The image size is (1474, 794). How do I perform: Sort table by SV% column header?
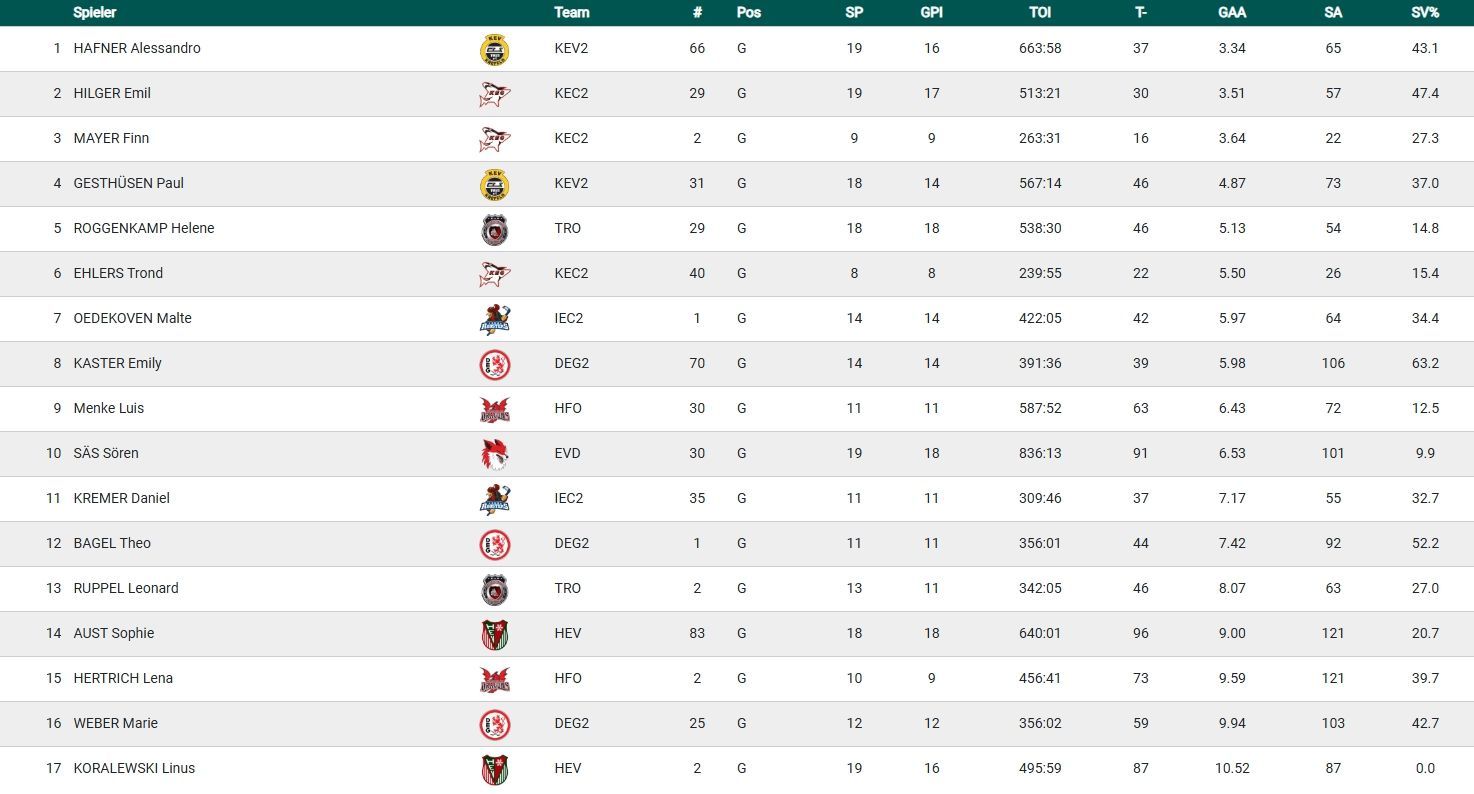coord(1425,13)
